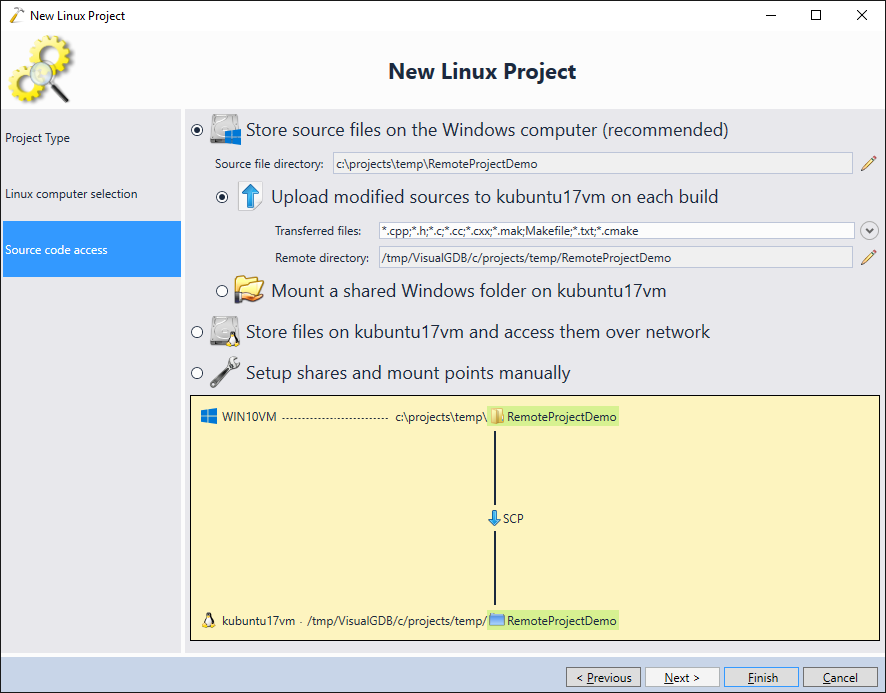Maximize the New Linux Project window
The height and width of the screenshot is (693, 886).
[x=816, y=15]
